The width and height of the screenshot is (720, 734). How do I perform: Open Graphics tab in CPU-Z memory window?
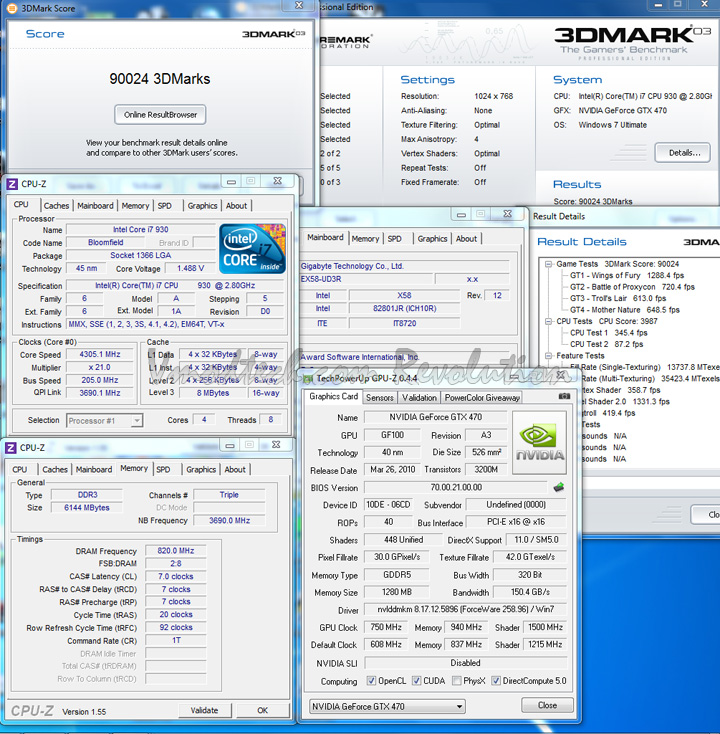coord(201,469)
